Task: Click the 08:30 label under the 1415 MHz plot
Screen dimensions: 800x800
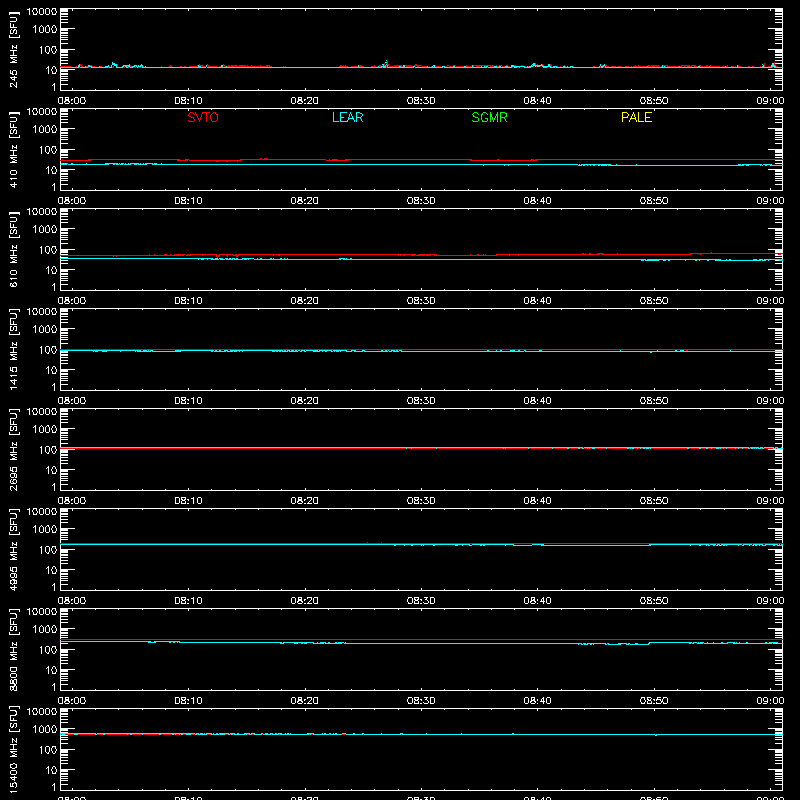Action: (421, 401)
